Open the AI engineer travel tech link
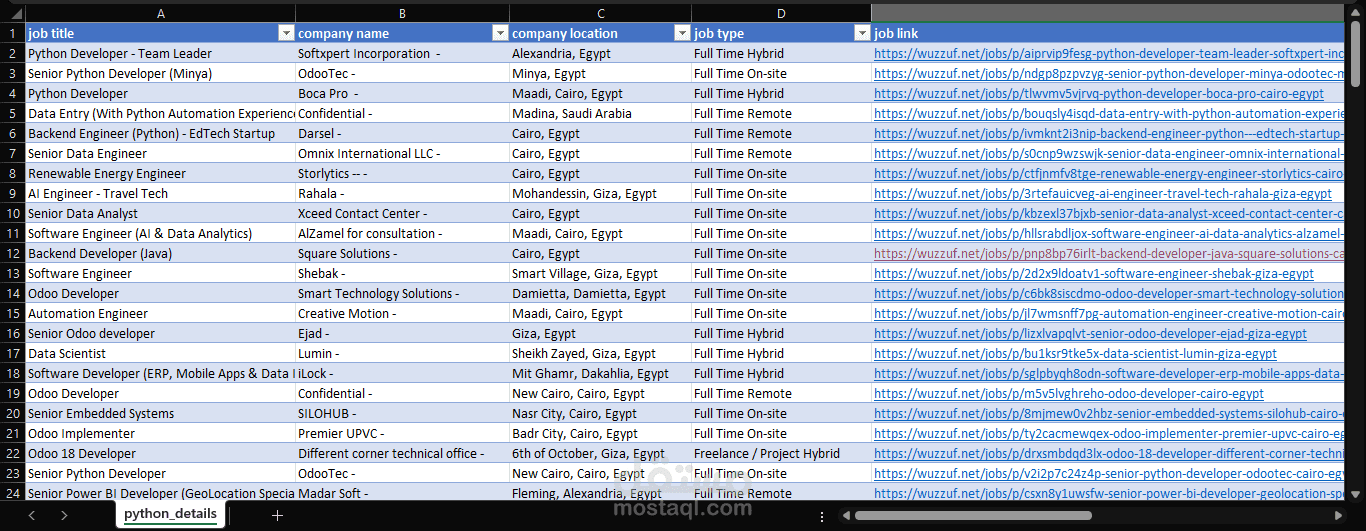Image resolution: width=1366 pixels, height=531 pixels. point(1103,193)
